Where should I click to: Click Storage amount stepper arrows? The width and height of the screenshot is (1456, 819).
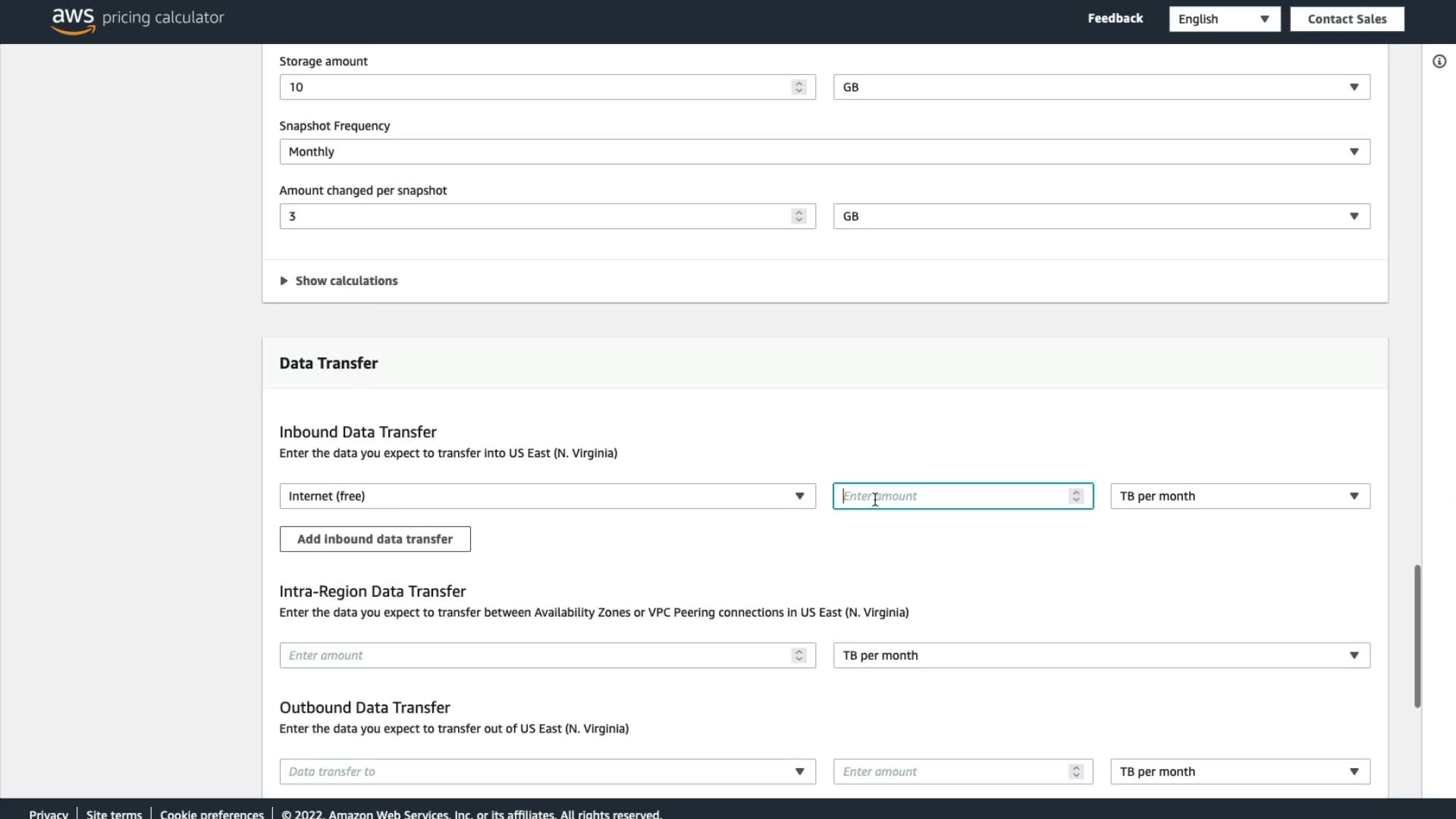tap(799, 87)
